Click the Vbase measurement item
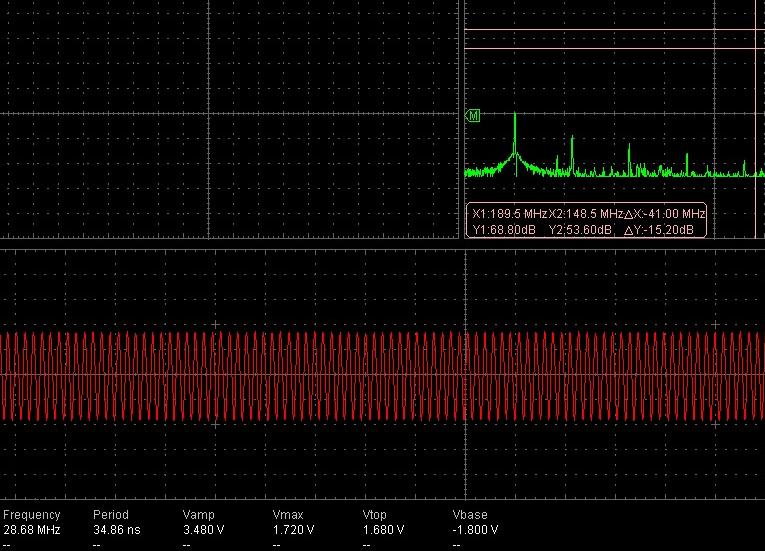 point(470,516)
